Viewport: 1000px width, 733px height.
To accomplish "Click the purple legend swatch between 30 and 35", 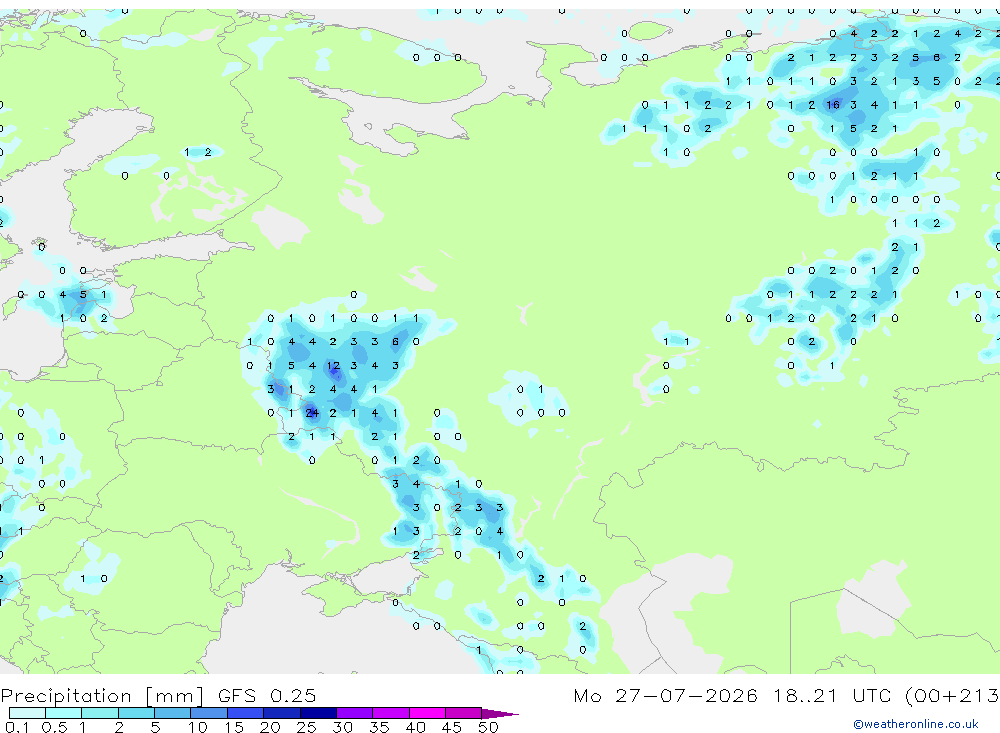I will click(355, 713).
